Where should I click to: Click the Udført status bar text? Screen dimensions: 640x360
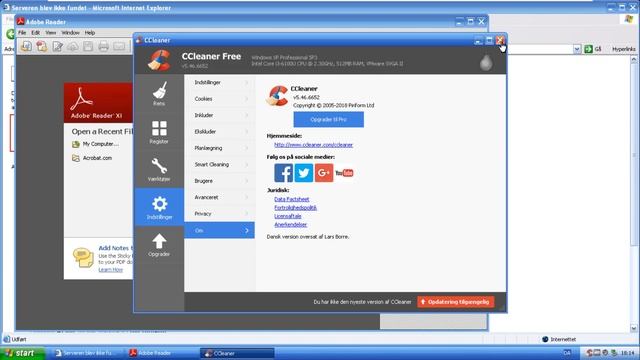coord(19,339)
